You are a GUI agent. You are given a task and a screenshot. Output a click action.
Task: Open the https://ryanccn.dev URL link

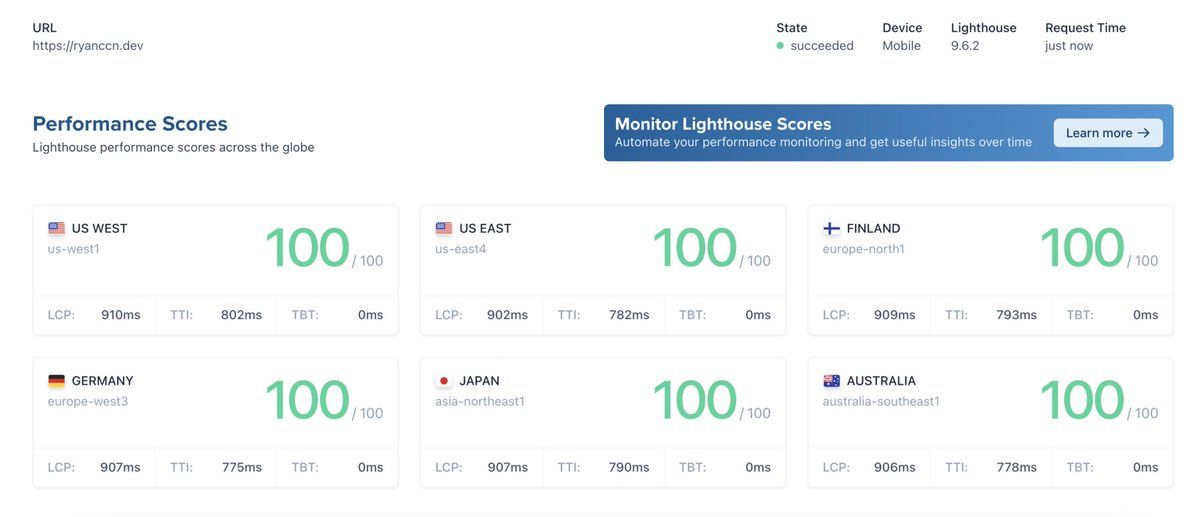88,46
